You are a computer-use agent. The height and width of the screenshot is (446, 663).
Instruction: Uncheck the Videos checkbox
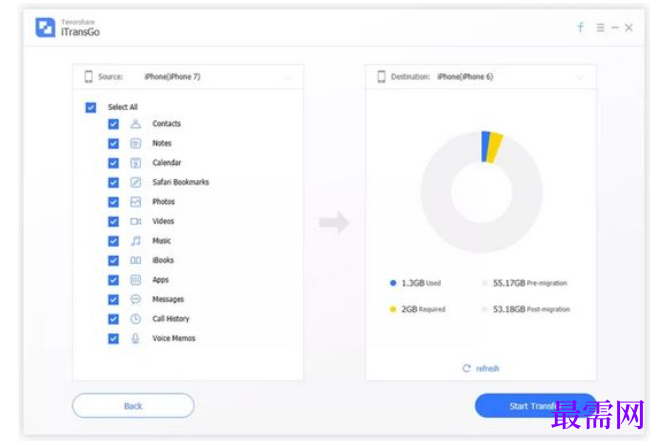(113, 222)
